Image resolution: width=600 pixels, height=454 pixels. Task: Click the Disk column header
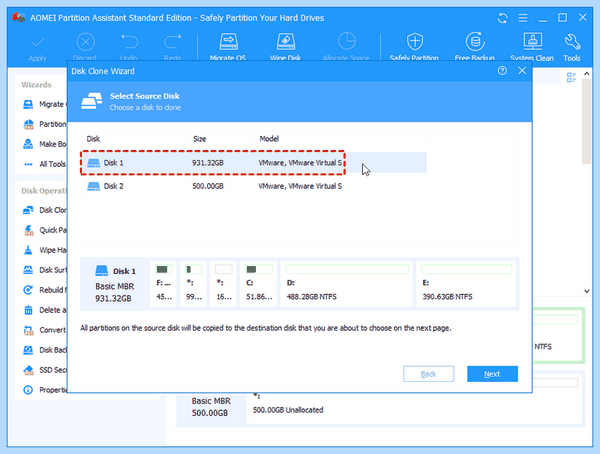click(x=93, y=139)
